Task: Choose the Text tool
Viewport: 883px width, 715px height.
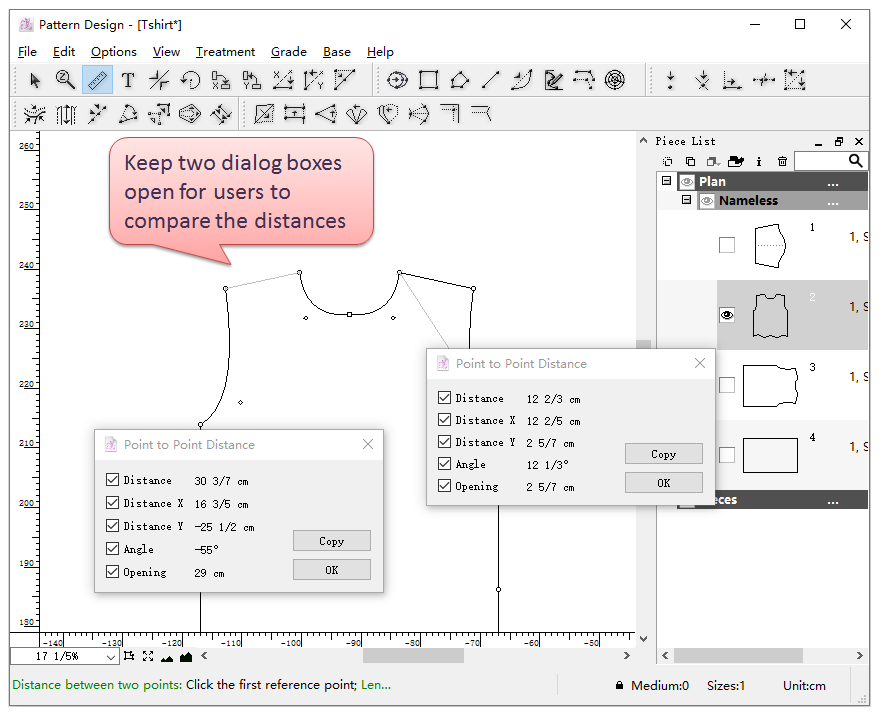Action: pos(128,80)
